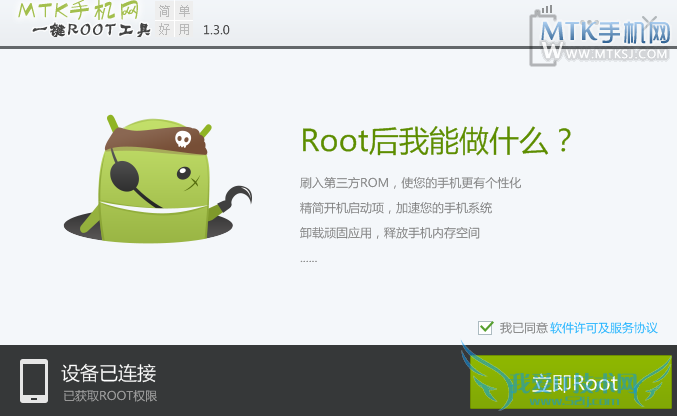Click the line 卸载顽固应用，释放手机内存空间
The width and height of the screenshot is (677, 416).
[389, 233]
